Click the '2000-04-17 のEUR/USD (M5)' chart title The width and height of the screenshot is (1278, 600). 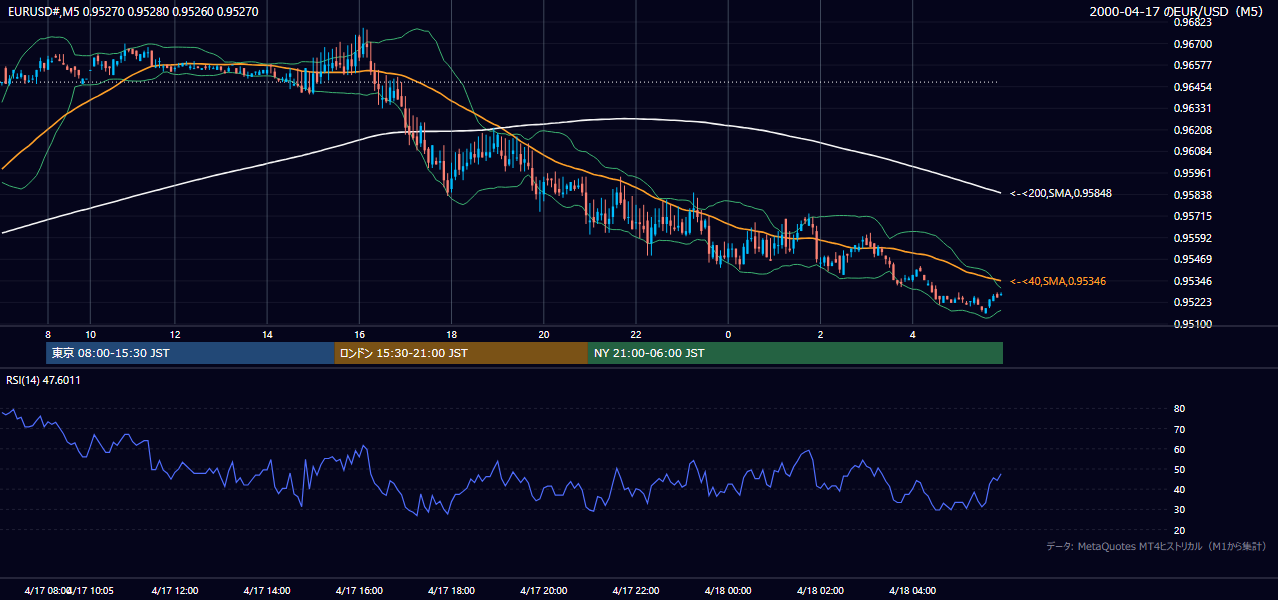coord(1178,12)
